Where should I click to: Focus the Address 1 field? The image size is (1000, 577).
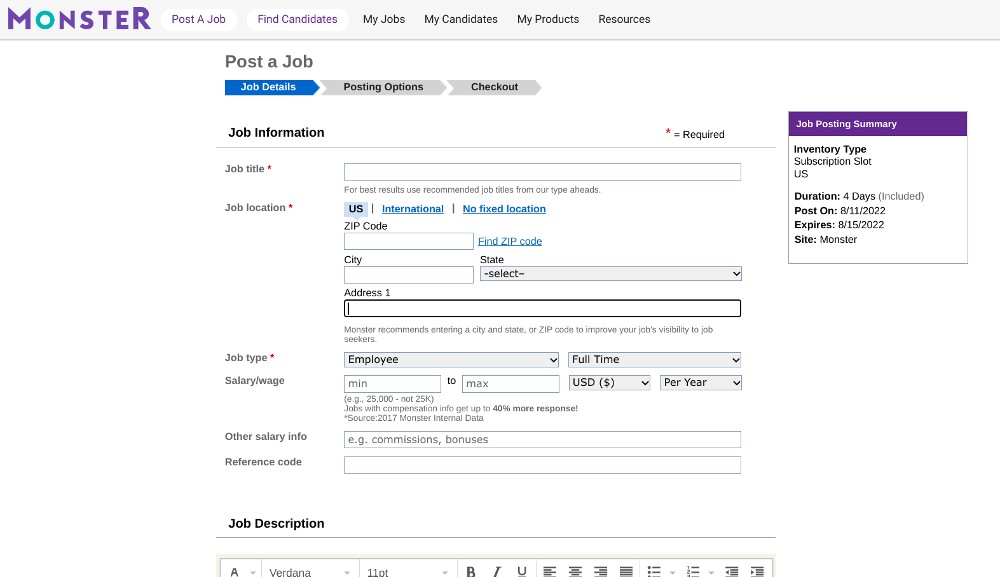click(542, 309)
